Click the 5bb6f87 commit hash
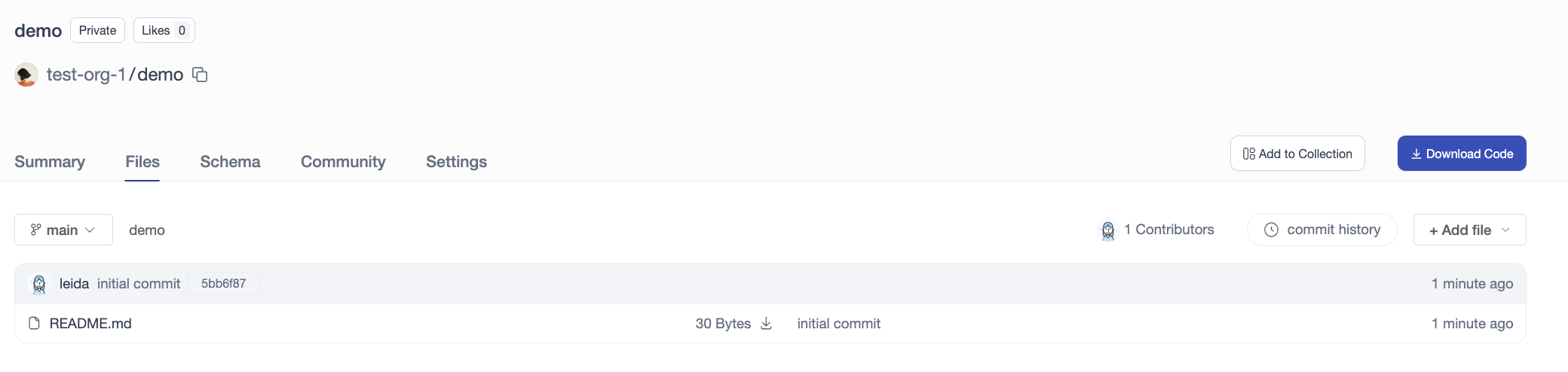The width and height of the screenshot is (1568, 372). click(223, 284)
